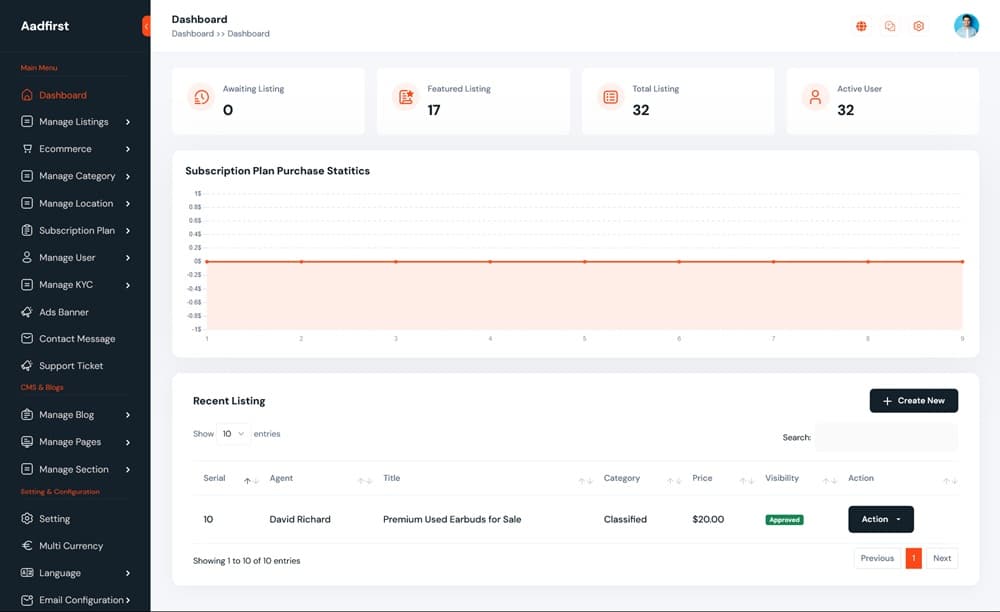This screenshot has width=1000, height=612.
Task: Open Ads Banner from the sidebar
Action: 64,312
